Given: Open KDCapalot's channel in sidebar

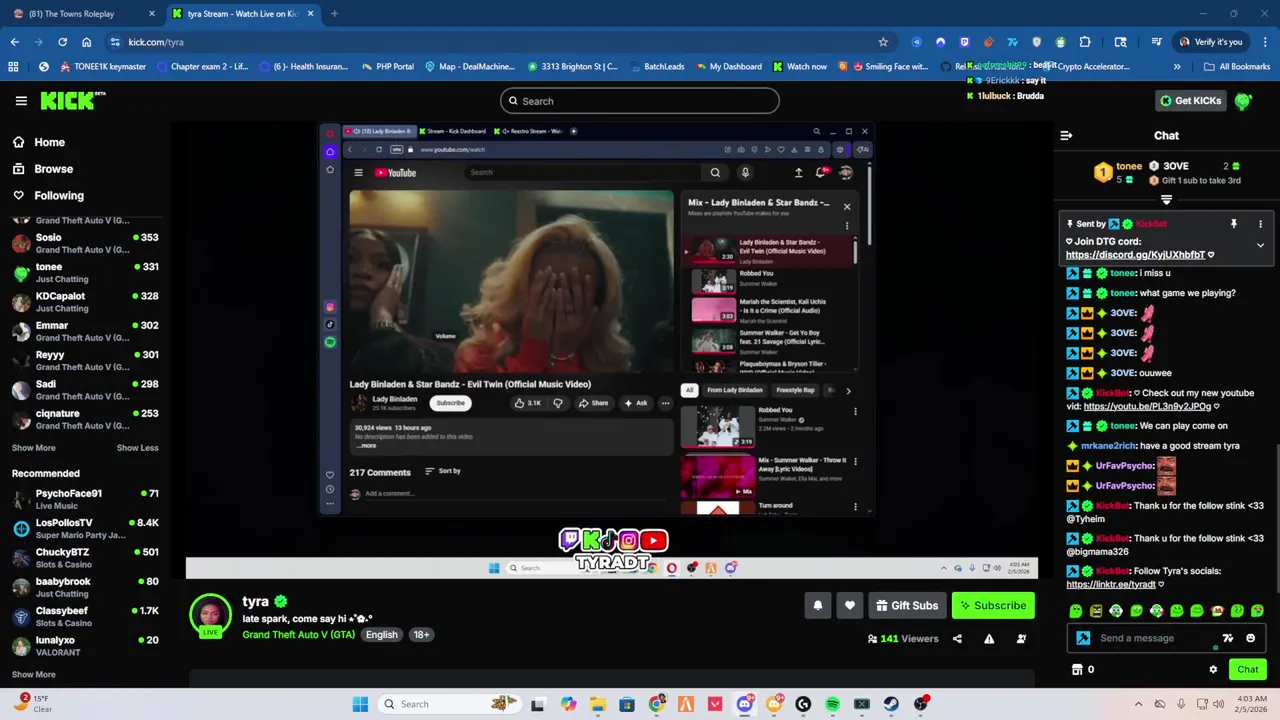Looking at the screenshot, I should 85,302.
